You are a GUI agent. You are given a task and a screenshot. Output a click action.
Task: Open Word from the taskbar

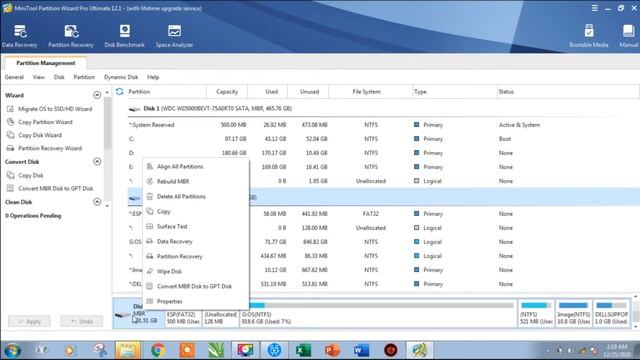tap(361, 350)
